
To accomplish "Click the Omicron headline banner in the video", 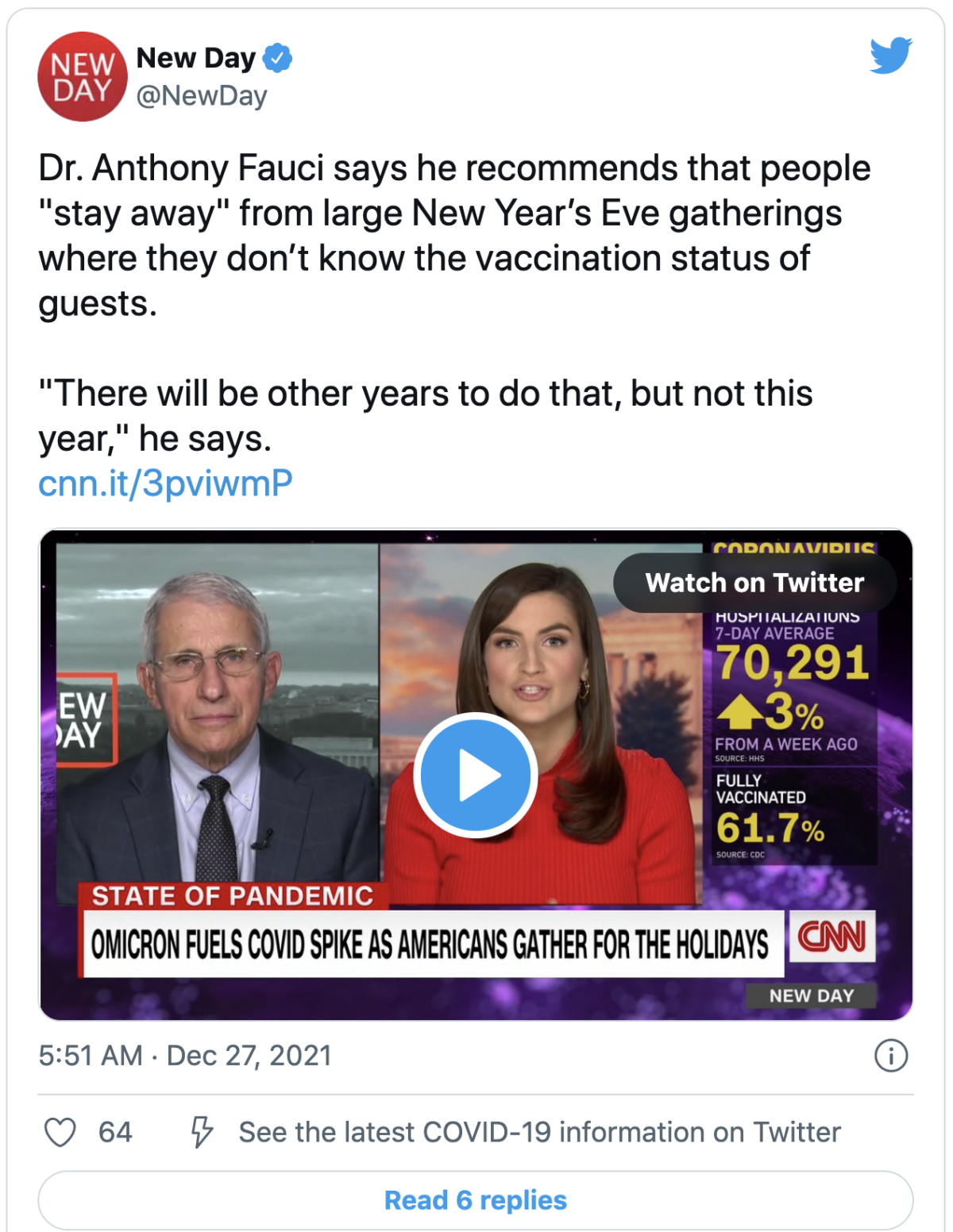I will tap(430, 945).
